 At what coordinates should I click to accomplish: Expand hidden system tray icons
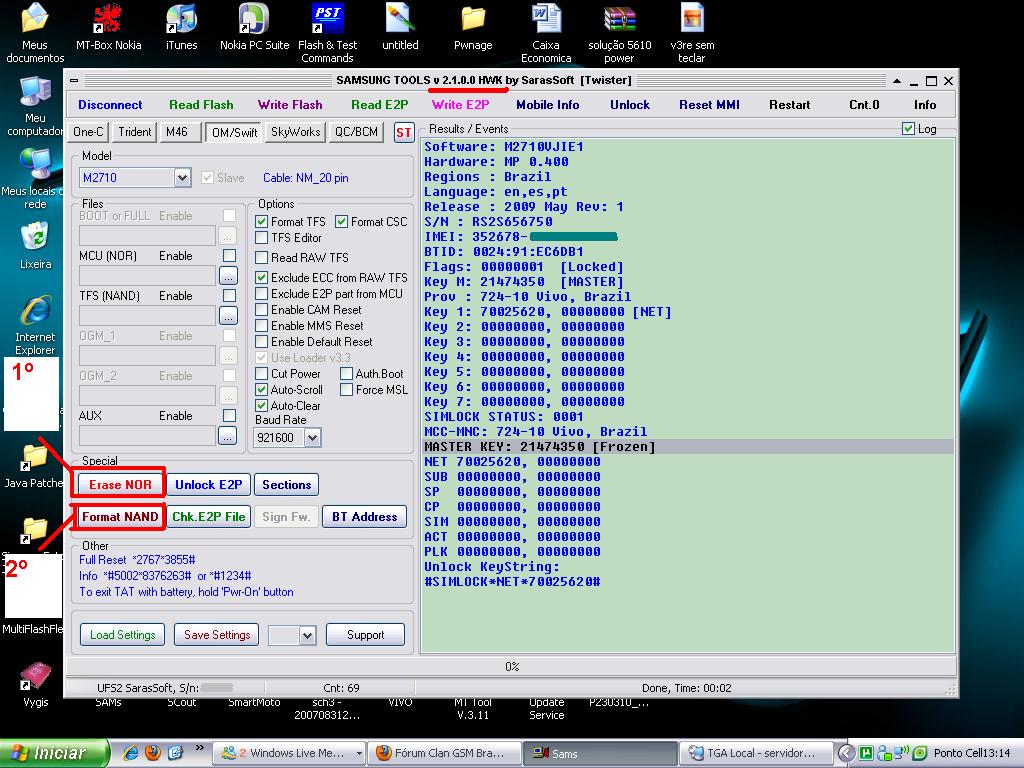click(x=845, y=753)
